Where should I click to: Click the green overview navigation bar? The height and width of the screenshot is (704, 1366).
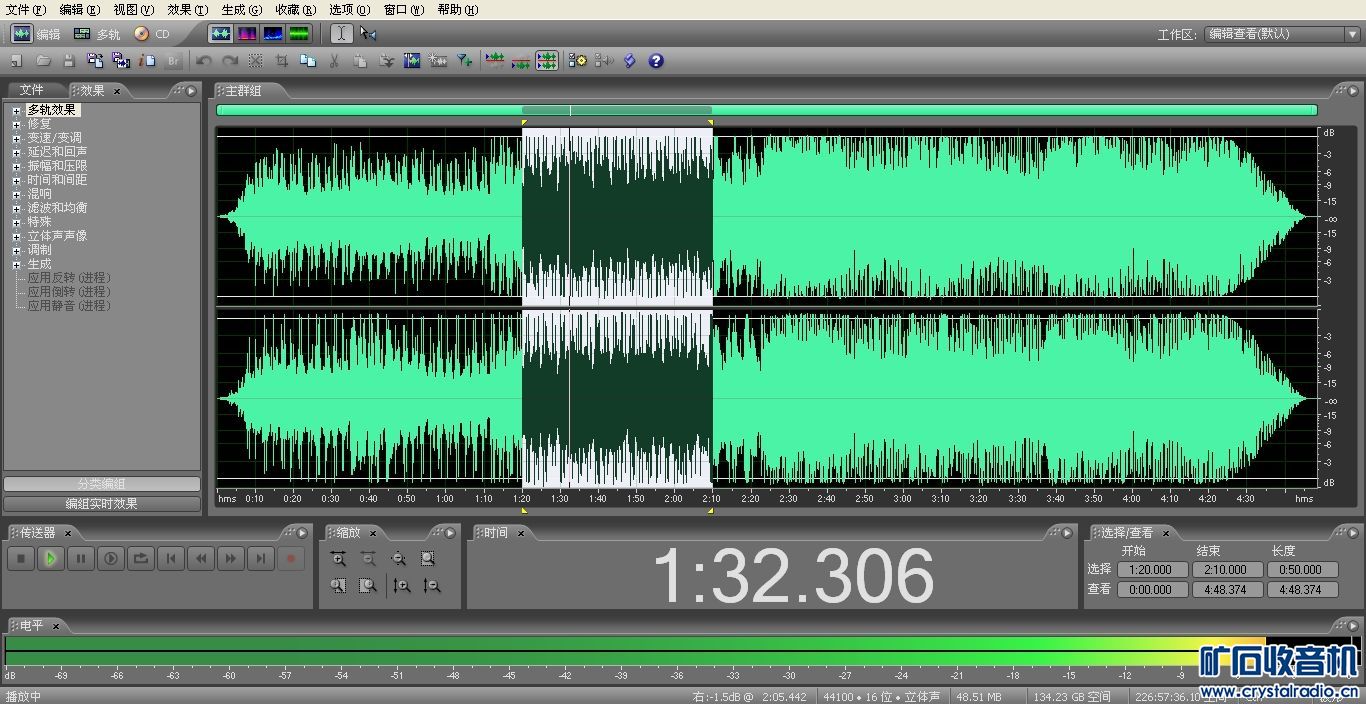[x=900, y=110]
